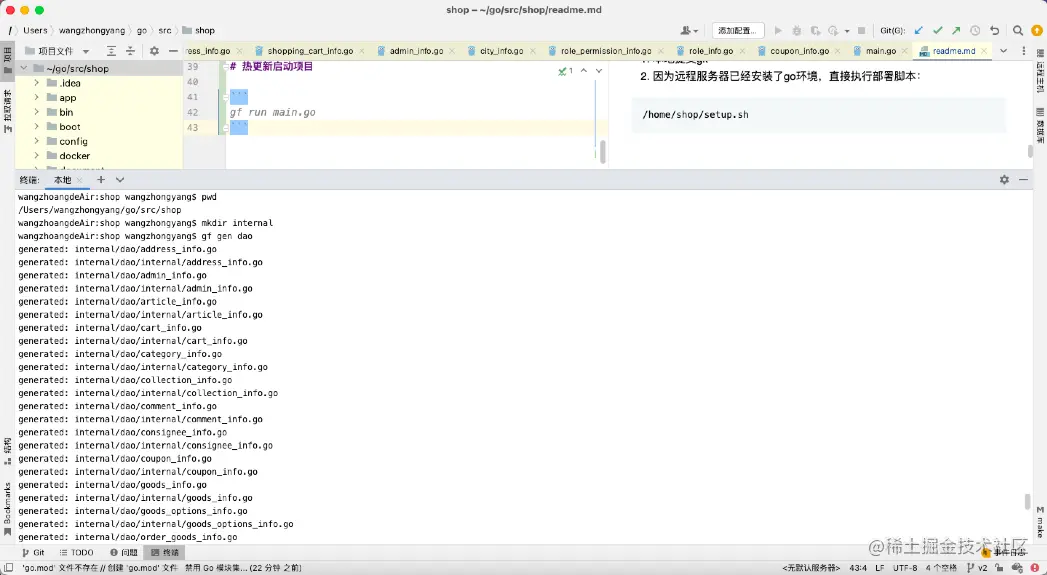Open project panel gear settings
The height and width of the screenshot is (575, 1047).
click(154, 51)
